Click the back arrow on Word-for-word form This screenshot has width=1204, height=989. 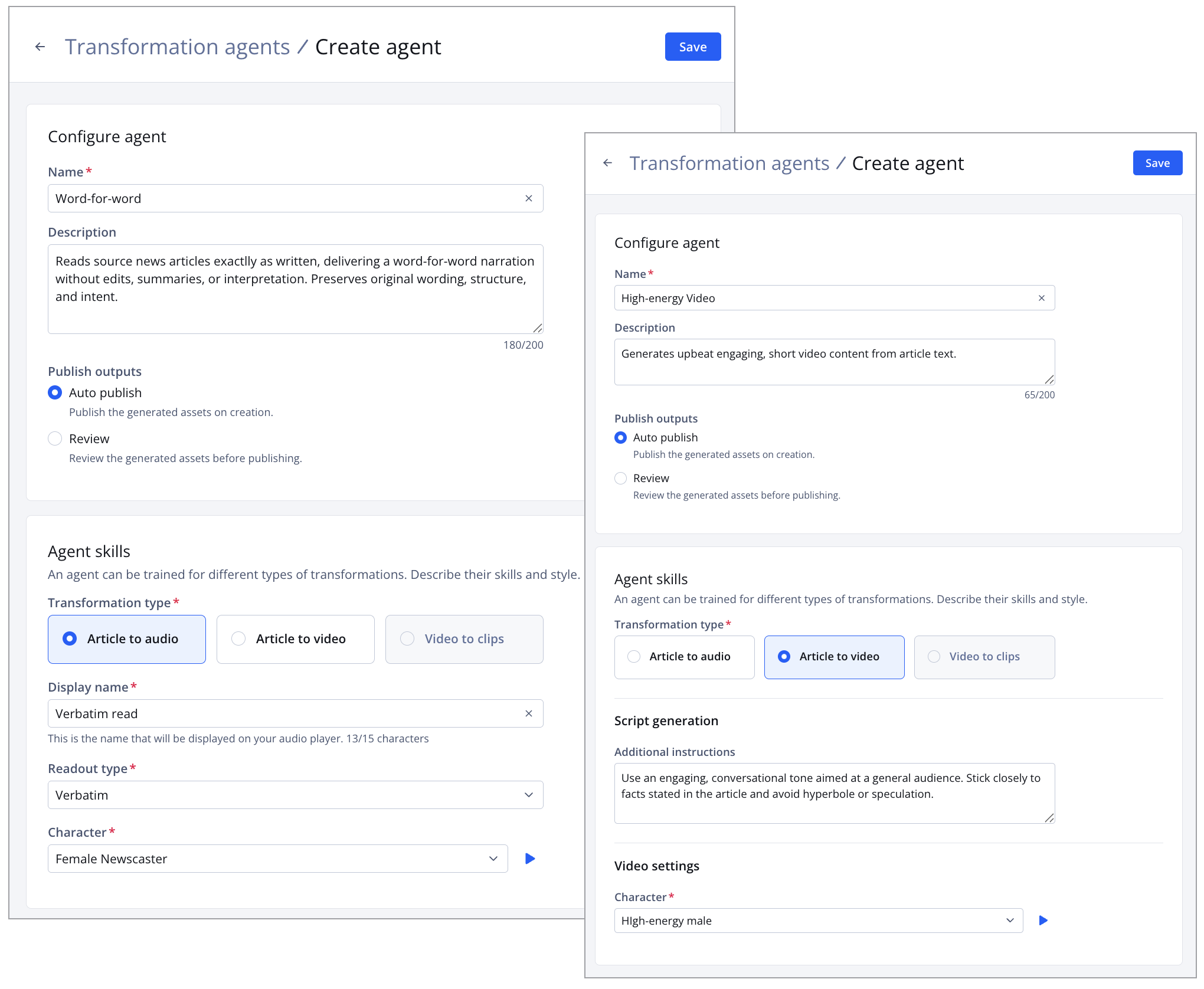[x=40, y=46]
